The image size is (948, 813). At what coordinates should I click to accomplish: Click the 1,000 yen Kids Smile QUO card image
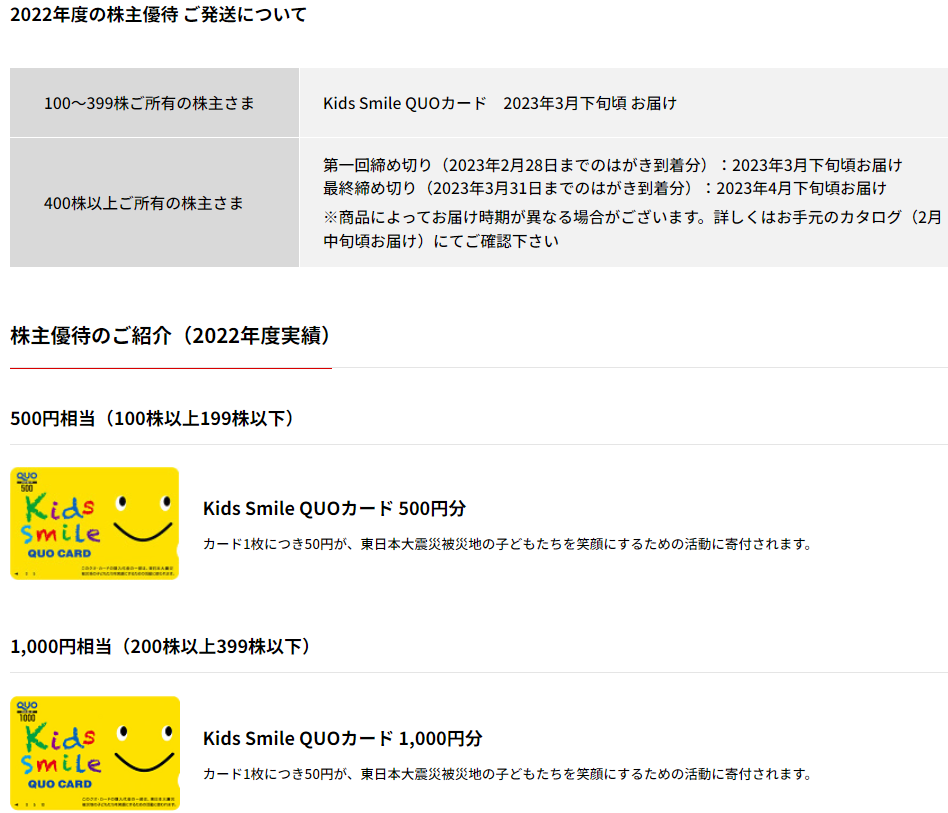click(95, 752)
